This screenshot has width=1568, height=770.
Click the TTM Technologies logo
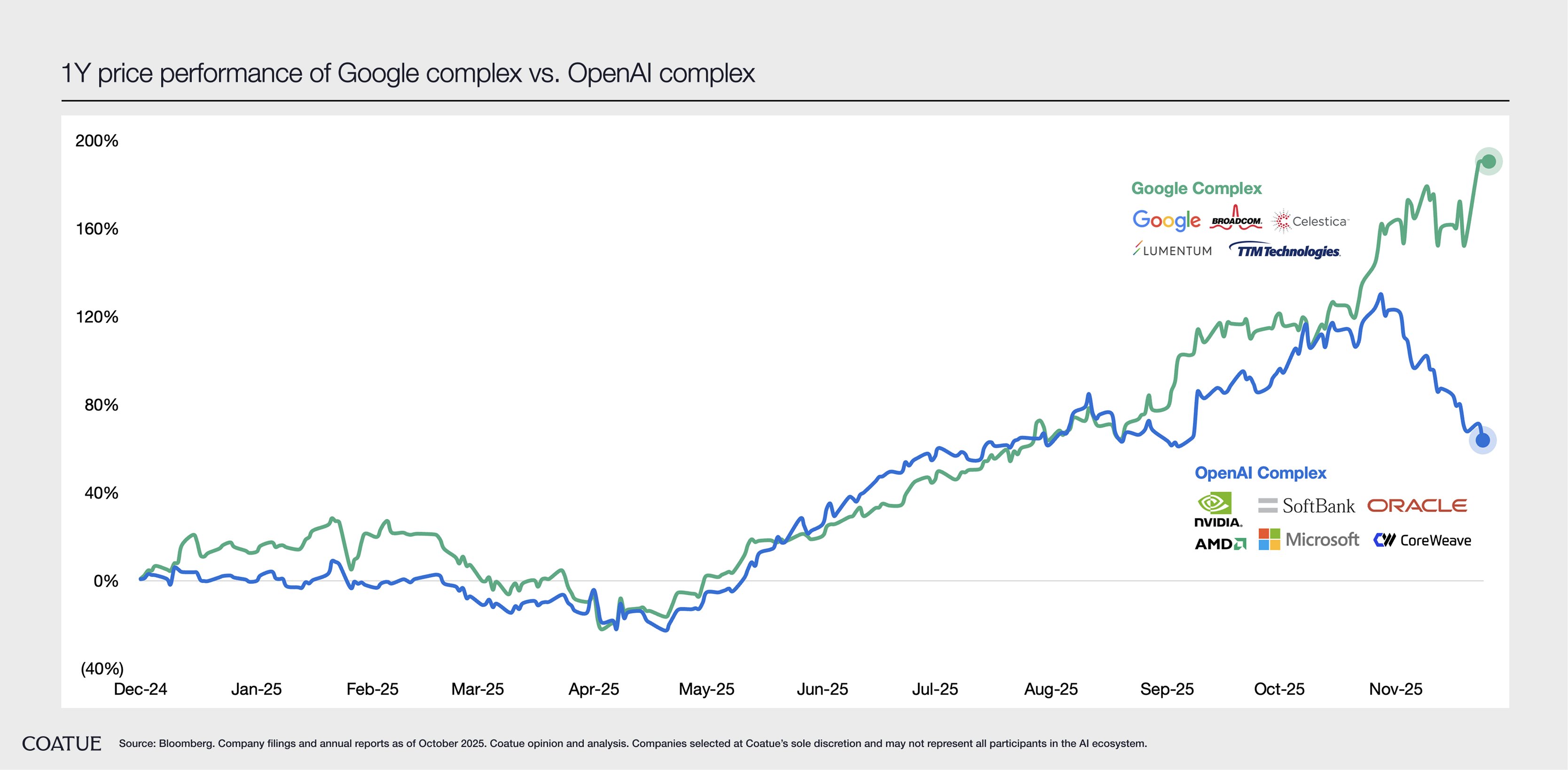(1285, 250)
